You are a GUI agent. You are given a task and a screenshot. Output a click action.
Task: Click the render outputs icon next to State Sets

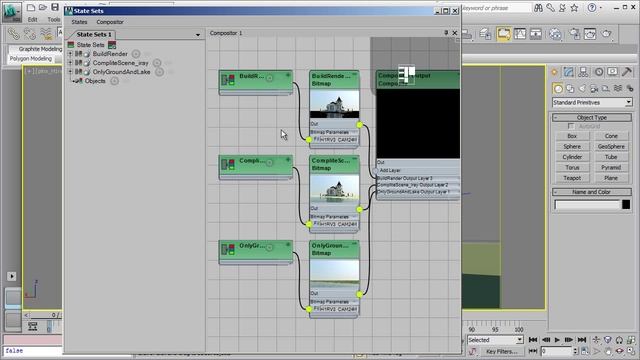[x=112, y=45]
